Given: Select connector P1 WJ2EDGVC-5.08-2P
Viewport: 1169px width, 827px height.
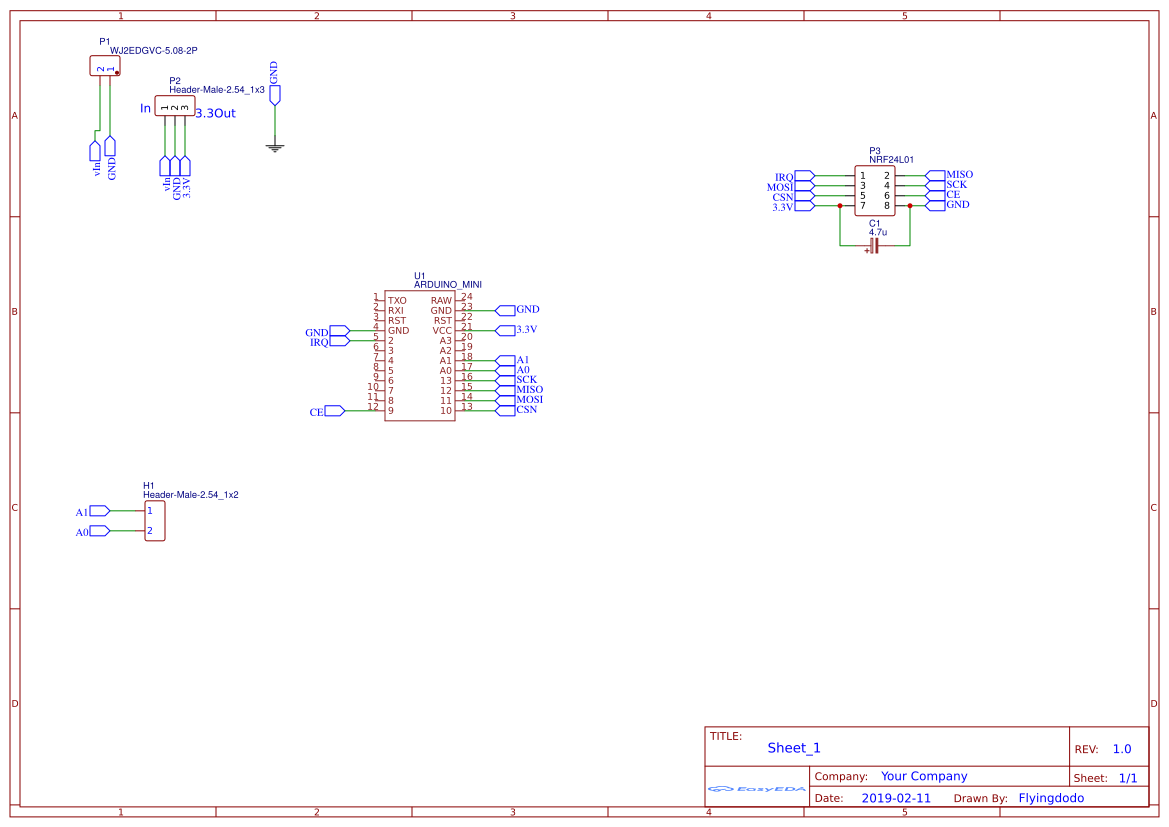Looking at the screenshot, I should [103, 64].
